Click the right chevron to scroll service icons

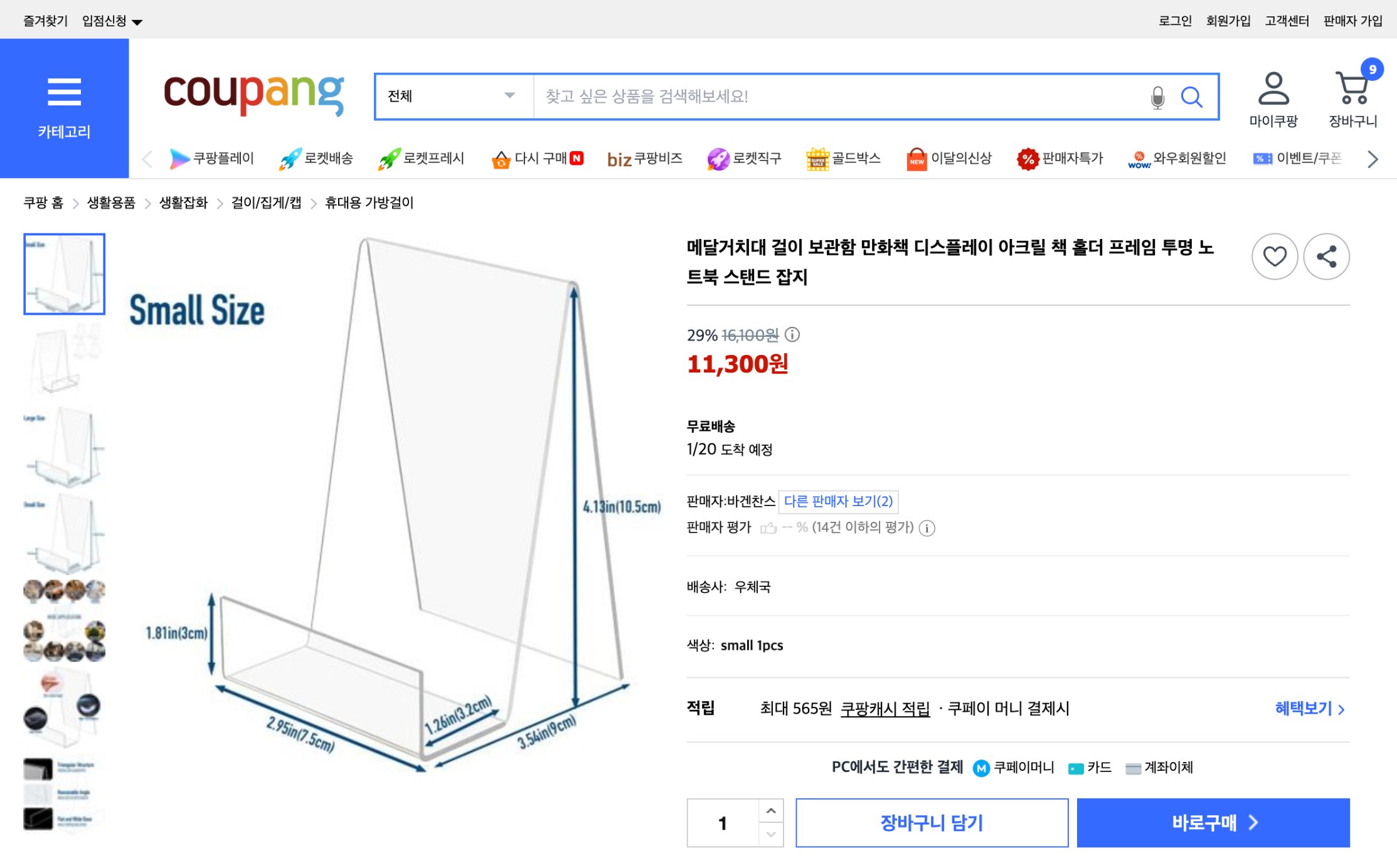point(1371,159)
